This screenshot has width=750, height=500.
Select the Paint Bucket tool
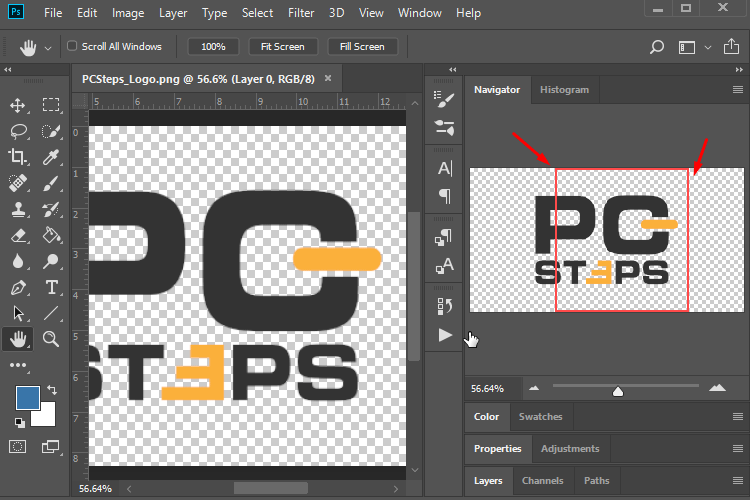51,235
